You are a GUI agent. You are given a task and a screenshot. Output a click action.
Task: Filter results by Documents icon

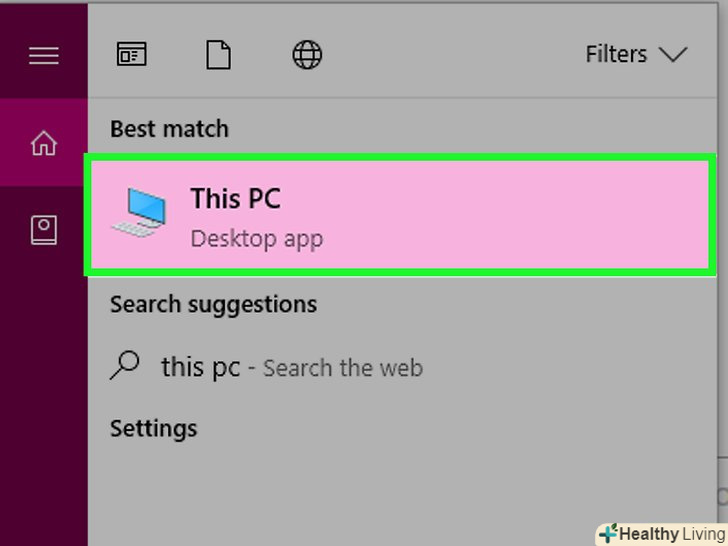pyautogui.click(x=218, y=54)
